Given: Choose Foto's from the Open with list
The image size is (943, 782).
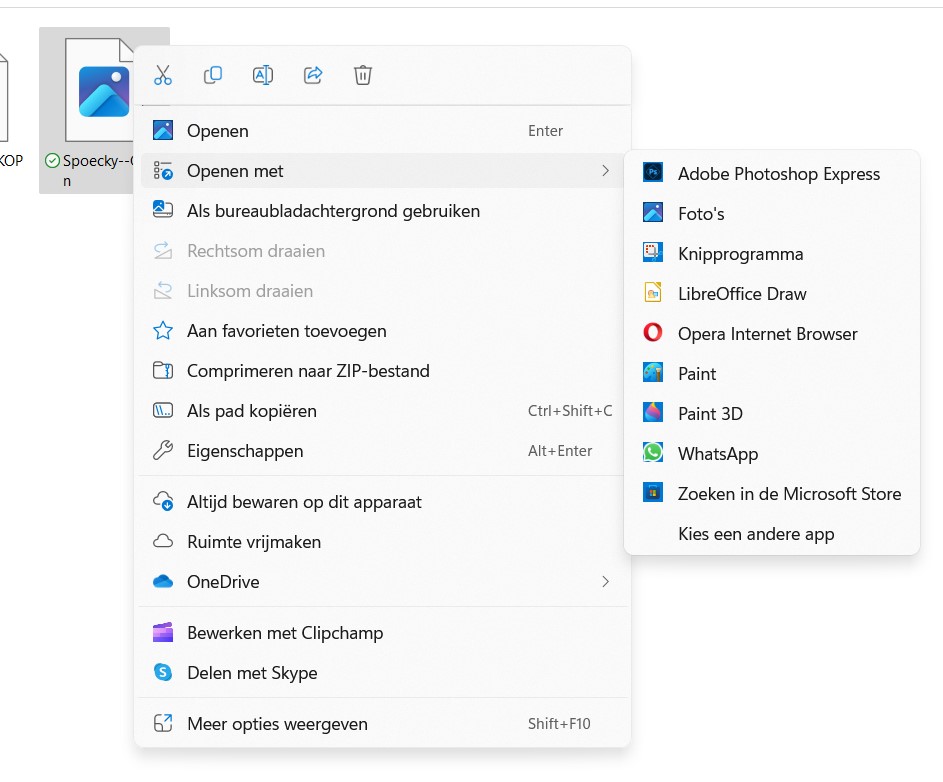Looking at the screenshot, I should click(x=700, y=214).
